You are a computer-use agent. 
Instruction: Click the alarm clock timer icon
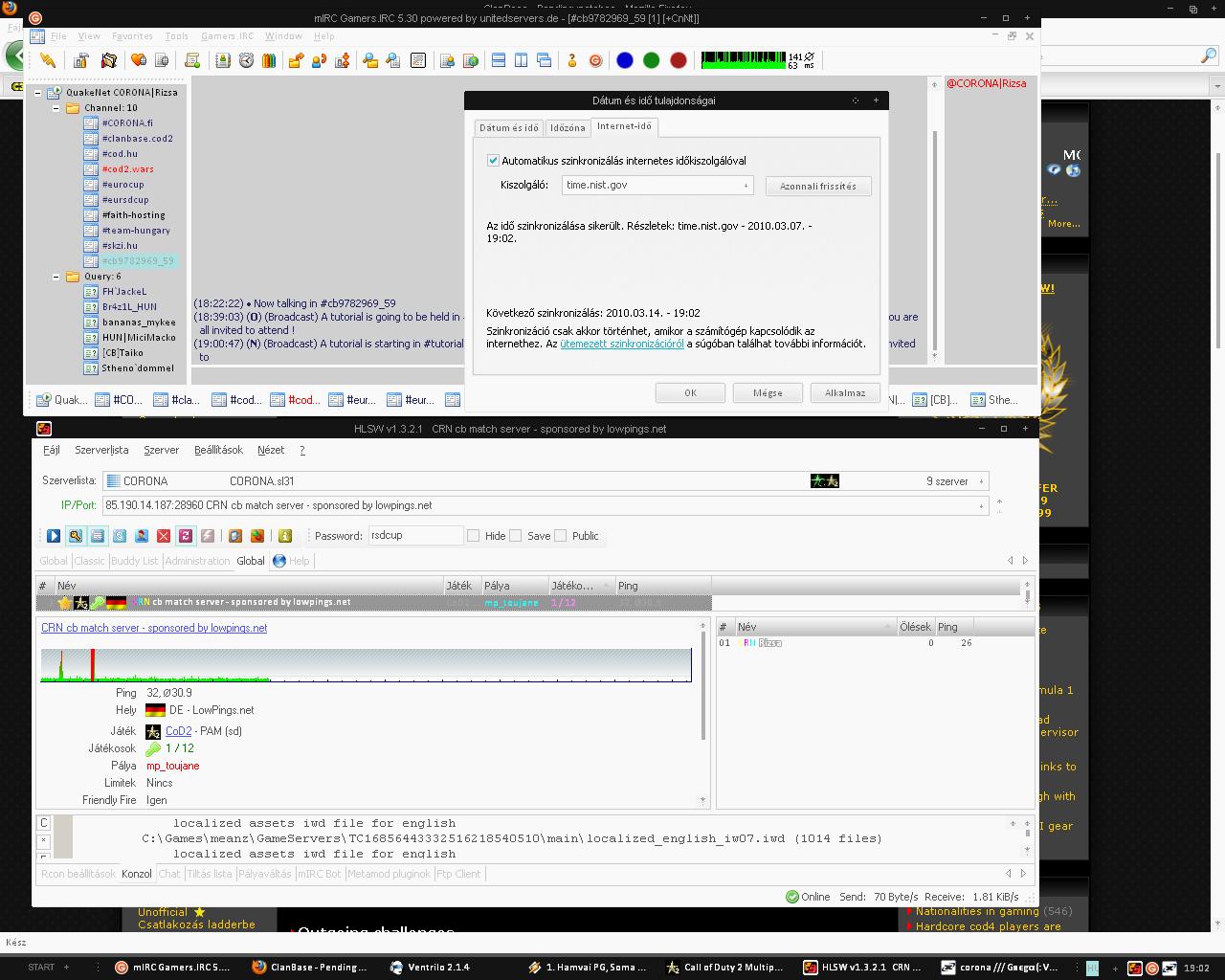246,60
